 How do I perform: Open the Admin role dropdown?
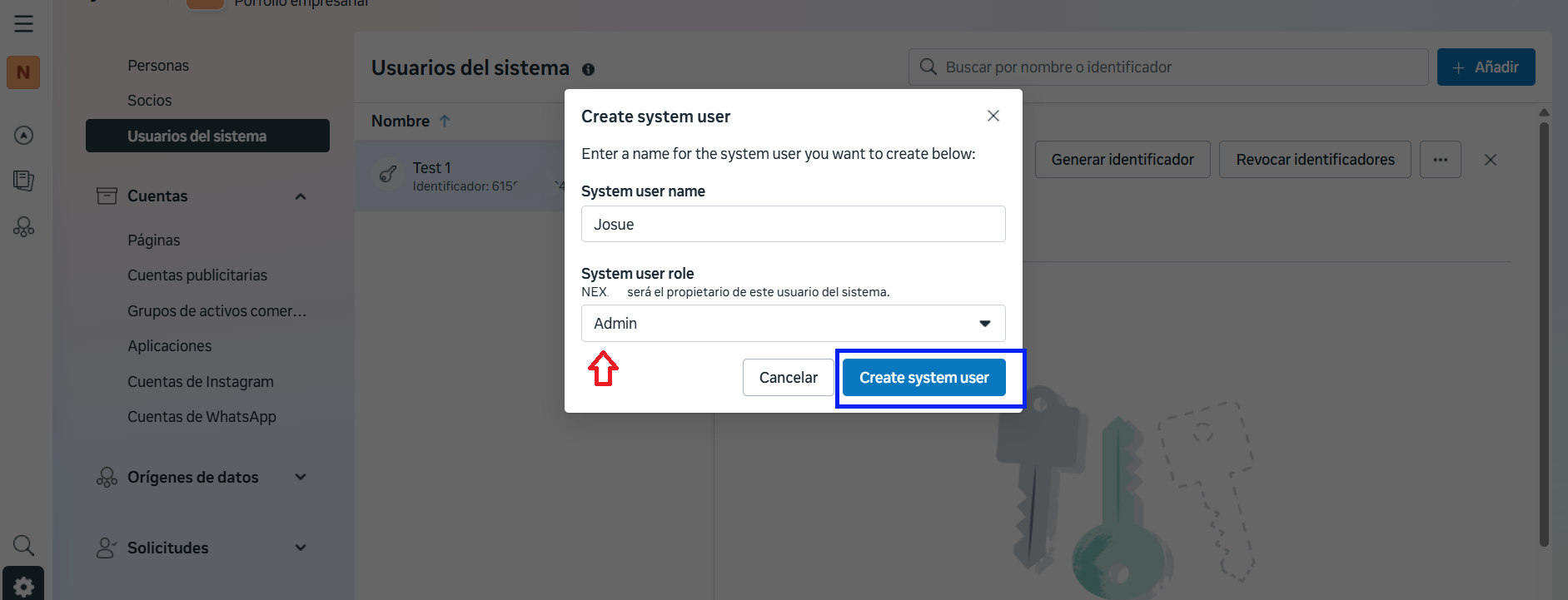pyautogui.click(x=793, y=324)
